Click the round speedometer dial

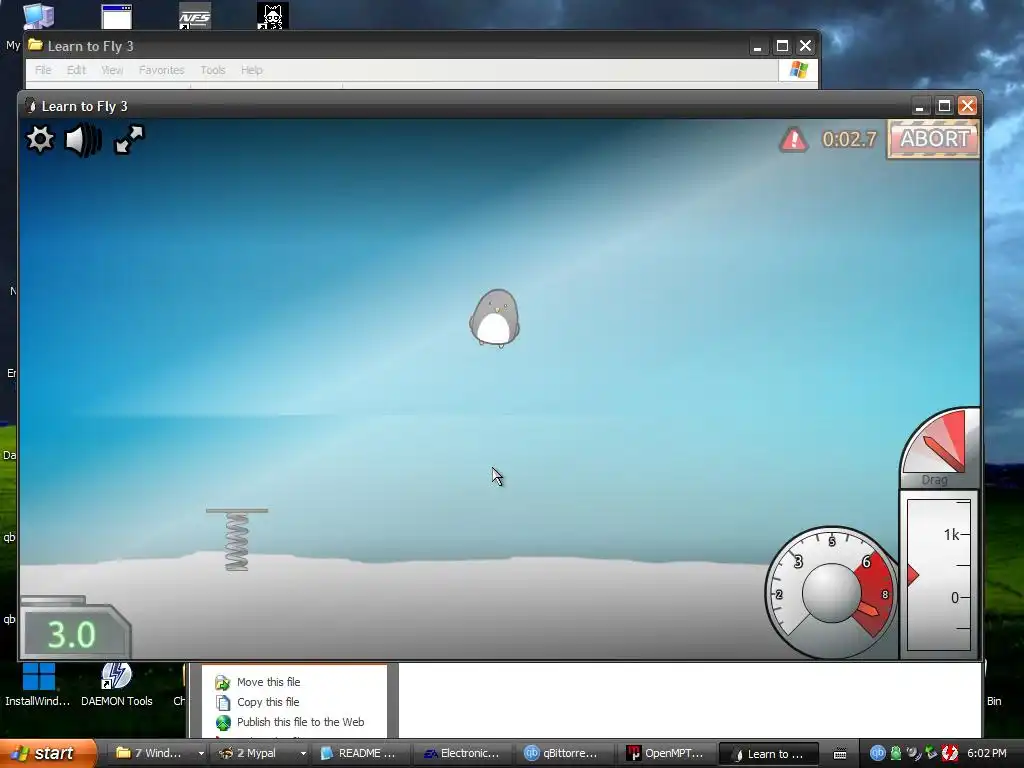click(831, 592)
